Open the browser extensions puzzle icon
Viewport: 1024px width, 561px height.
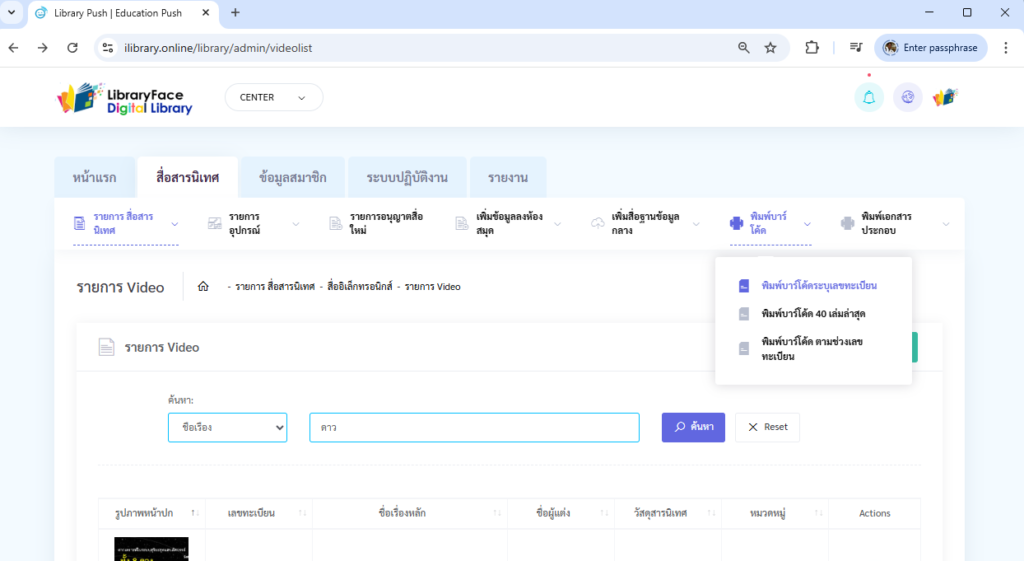(x=812, y=48)
